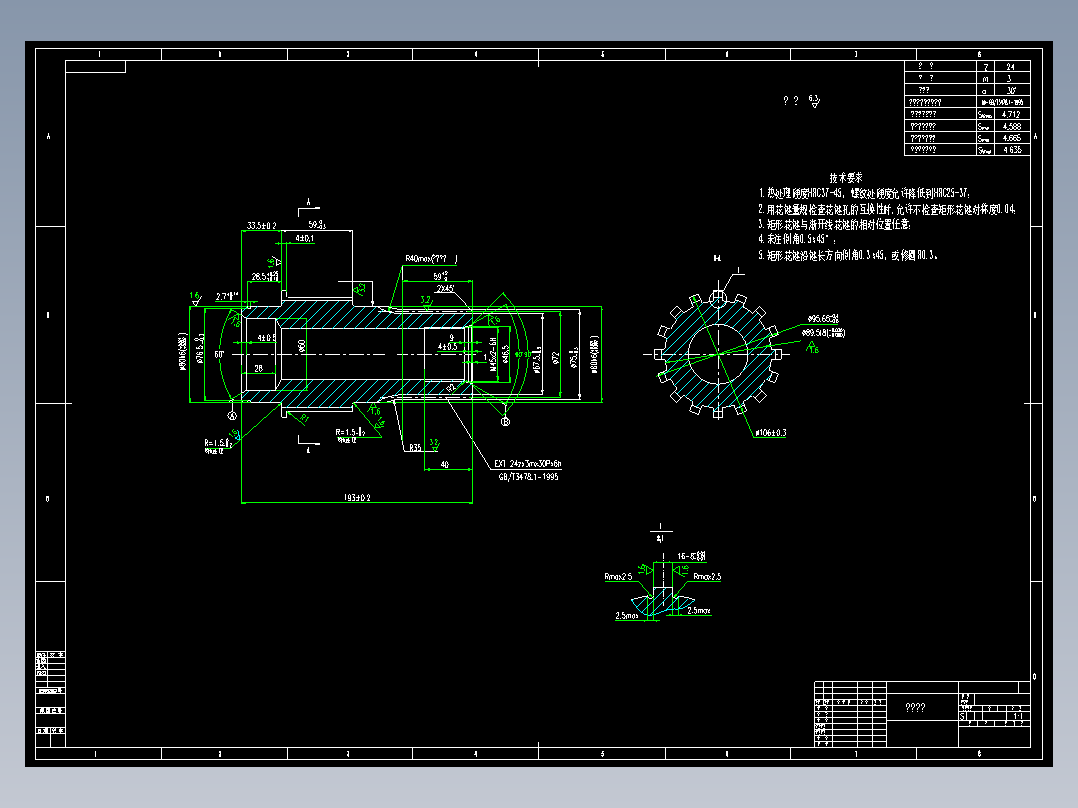Viewport: 1078px width, 808px height.
Task: Click the ???? part name in title block
Action: click(915, 708)
